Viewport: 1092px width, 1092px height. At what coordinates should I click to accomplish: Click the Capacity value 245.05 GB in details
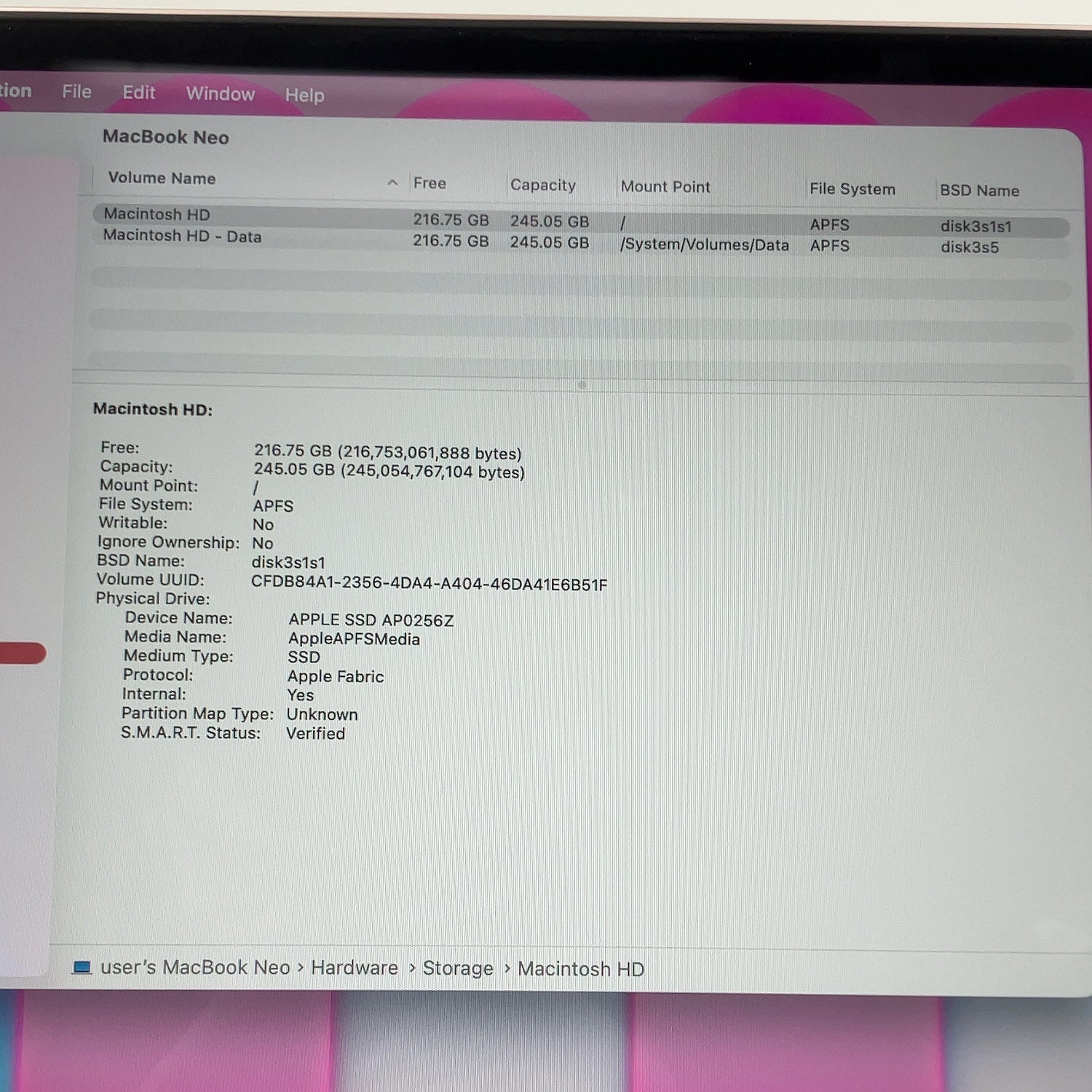coord(389,471)
